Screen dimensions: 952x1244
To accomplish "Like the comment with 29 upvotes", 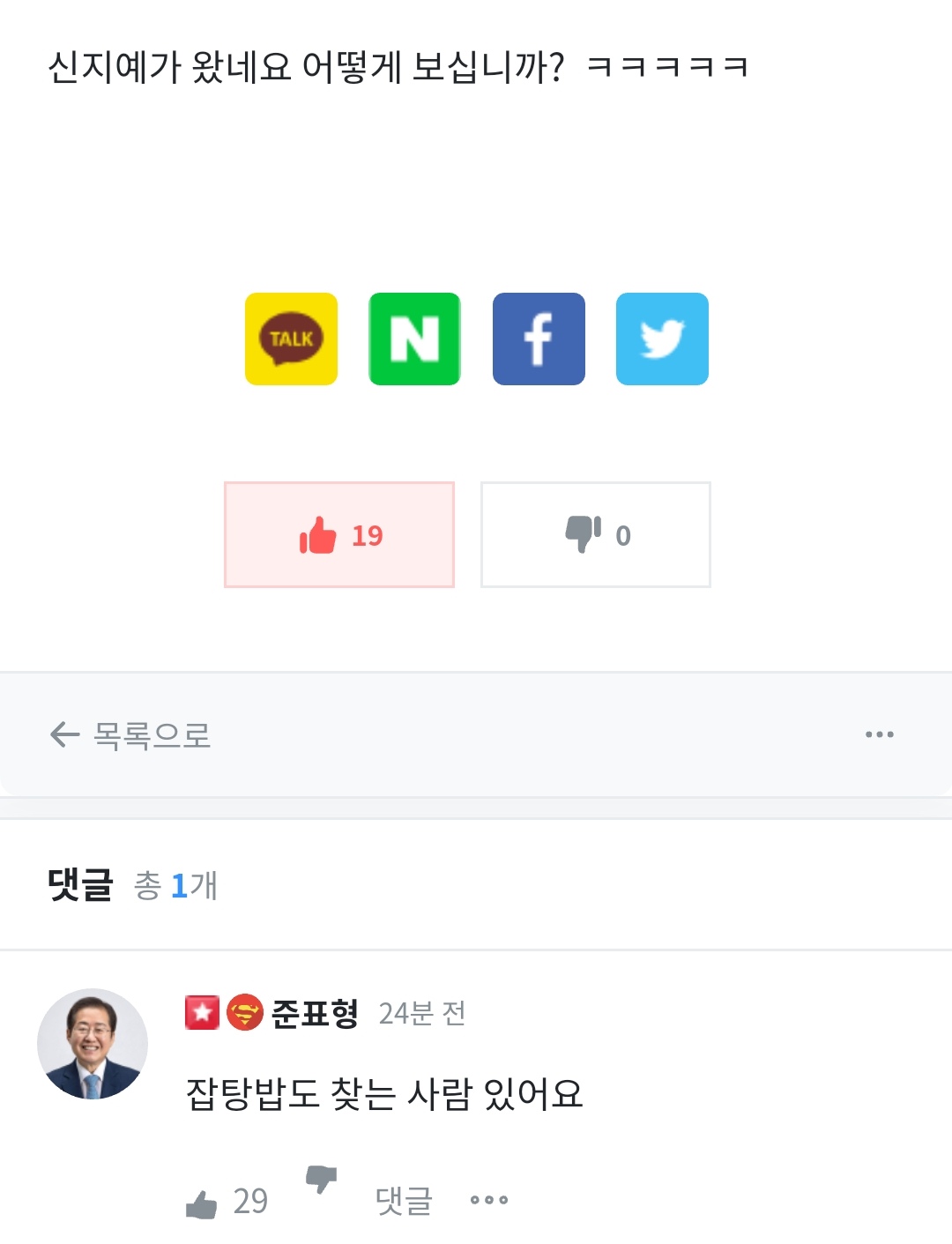I will (227, 1201).
